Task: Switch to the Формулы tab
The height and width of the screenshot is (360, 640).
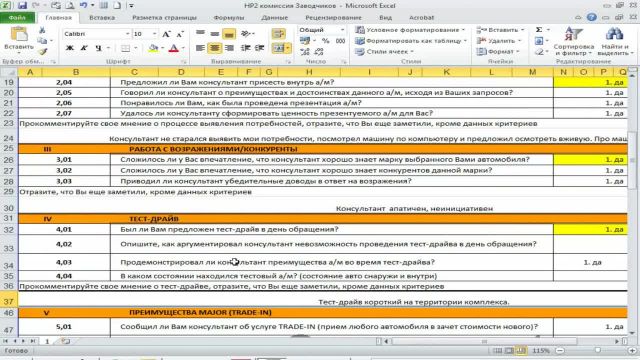Action: [x=229, y=18]
